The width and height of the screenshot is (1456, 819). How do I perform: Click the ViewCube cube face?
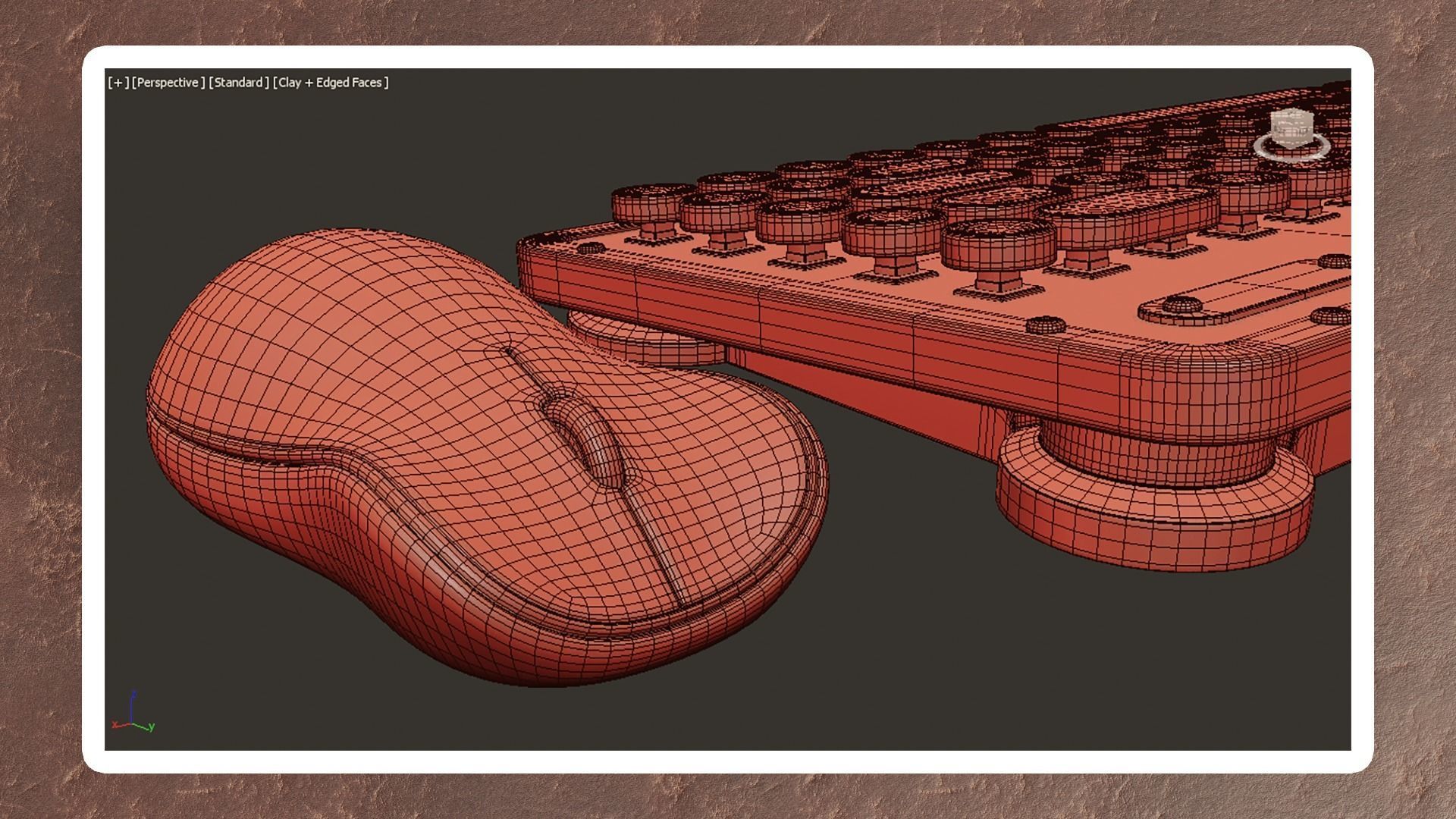pyautogui.click(x=1292, y=127)
